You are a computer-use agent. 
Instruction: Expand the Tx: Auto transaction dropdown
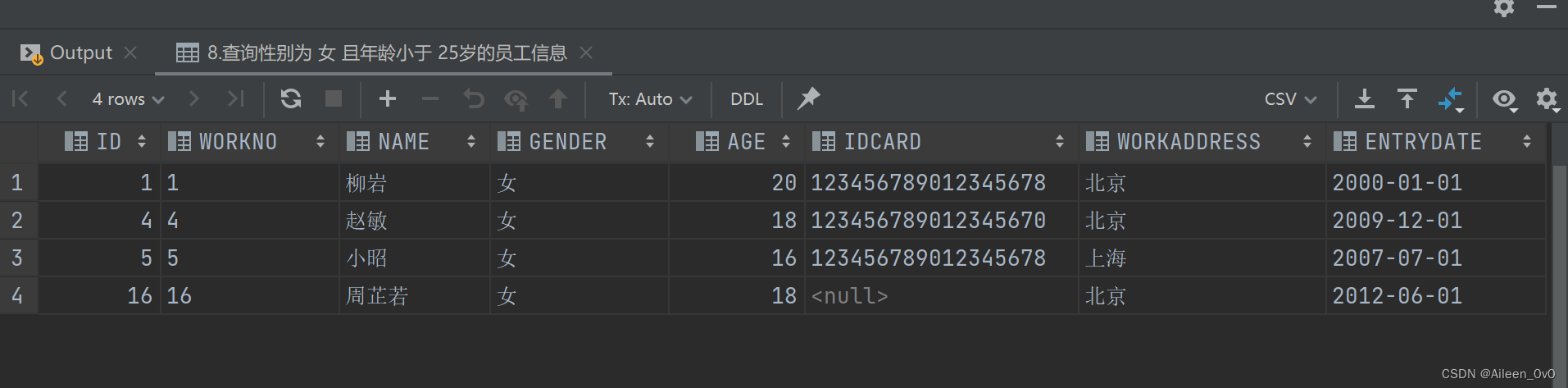[650, 99]
